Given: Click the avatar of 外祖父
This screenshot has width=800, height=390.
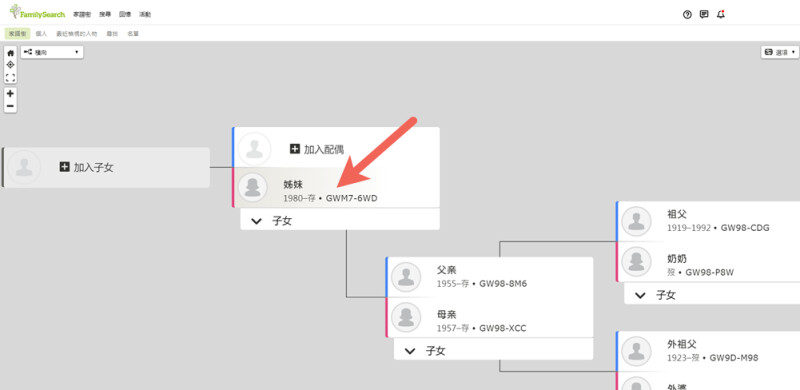Looking at the screenshot, I should click(x=636, y=351).
